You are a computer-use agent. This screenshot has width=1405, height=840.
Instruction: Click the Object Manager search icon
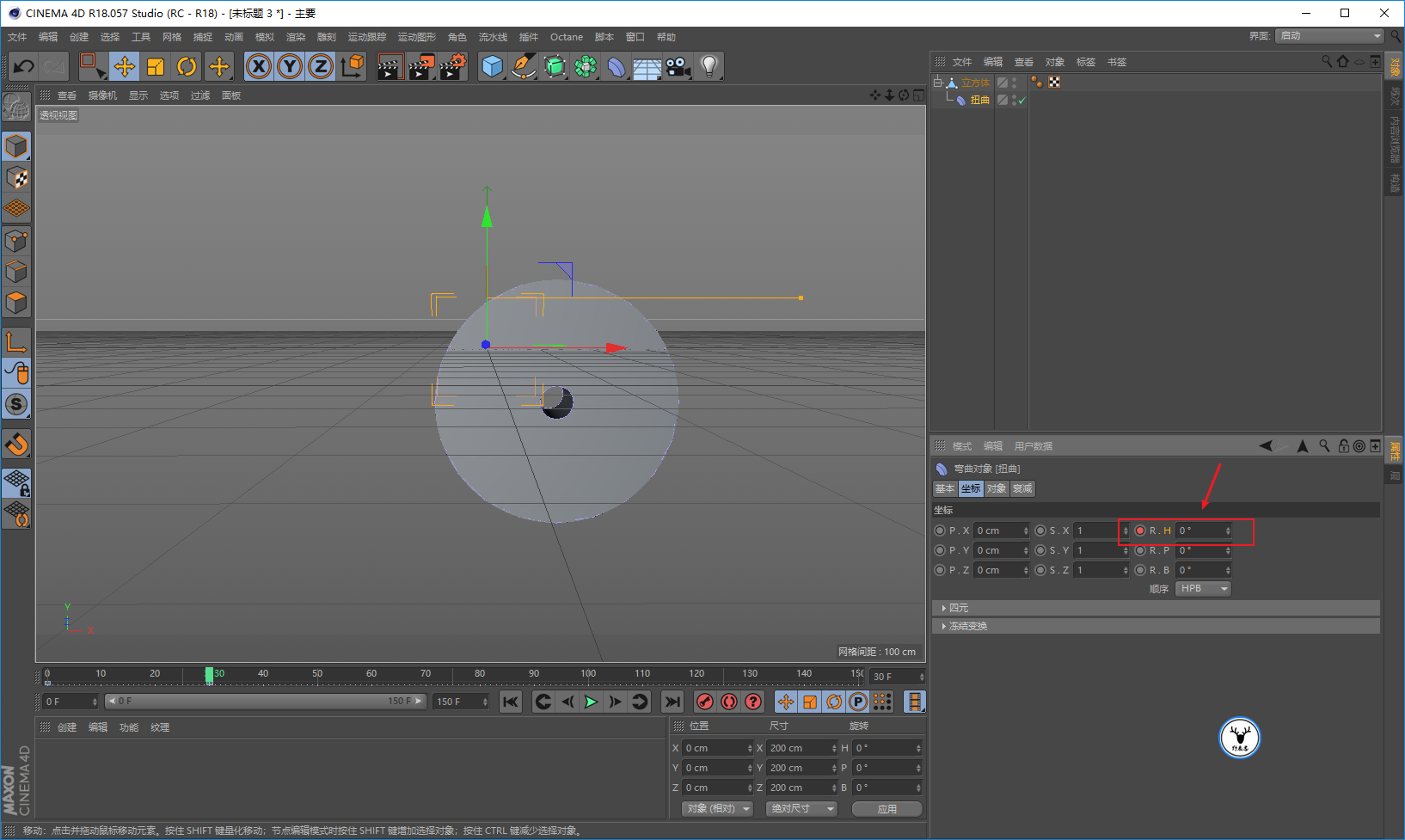point(1327,62)
